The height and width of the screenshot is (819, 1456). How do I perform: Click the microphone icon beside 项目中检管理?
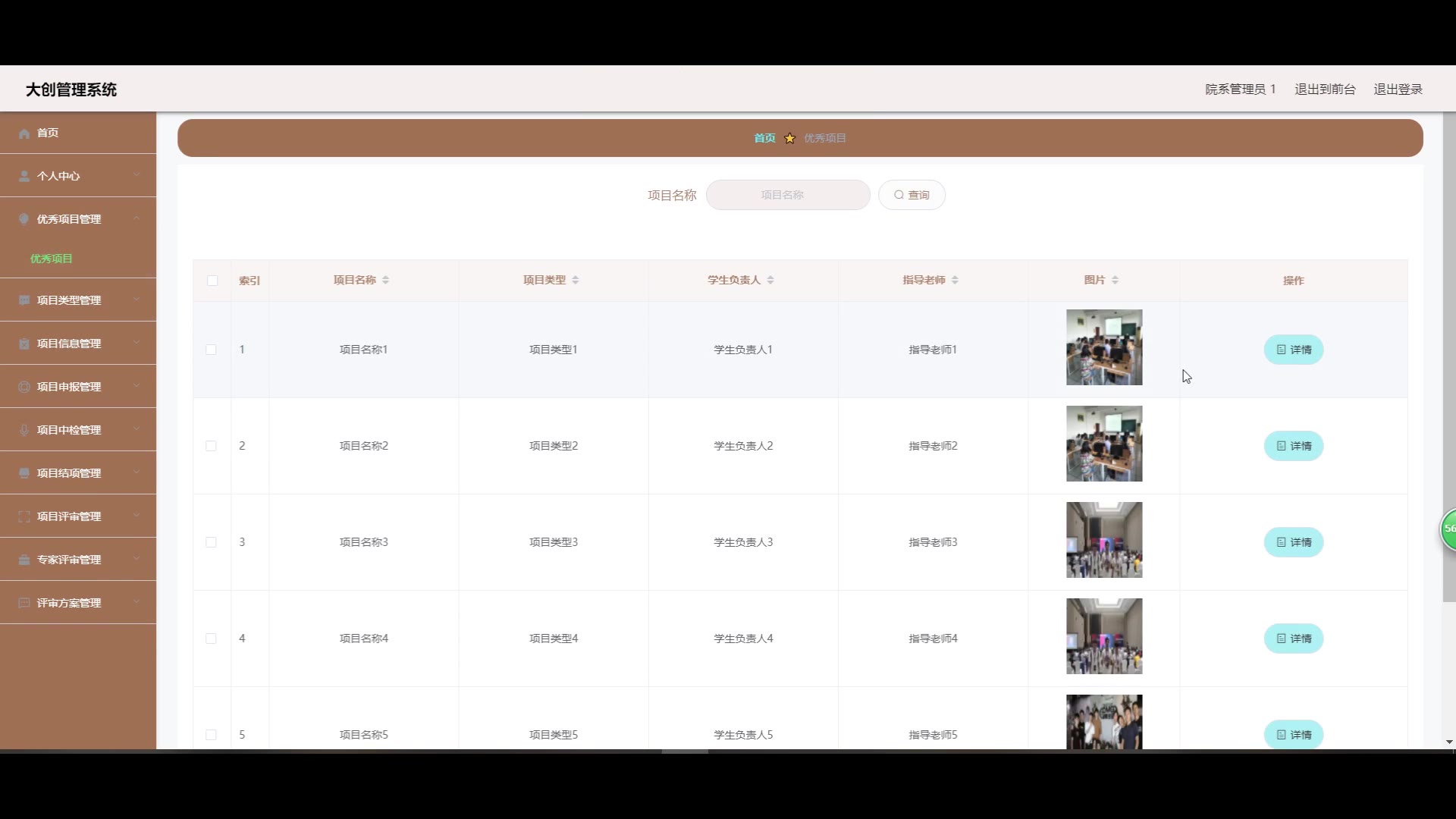coord(24,431)
